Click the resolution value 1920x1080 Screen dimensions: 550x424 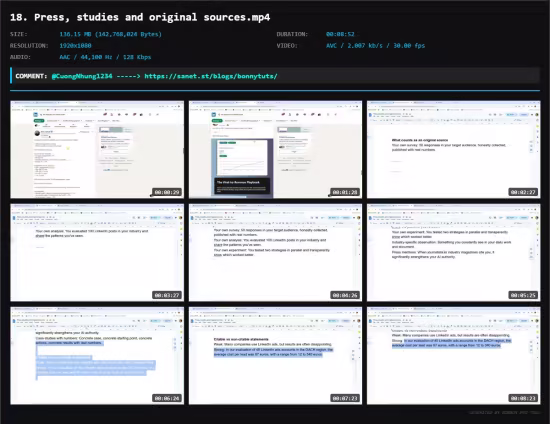point(75,46)
